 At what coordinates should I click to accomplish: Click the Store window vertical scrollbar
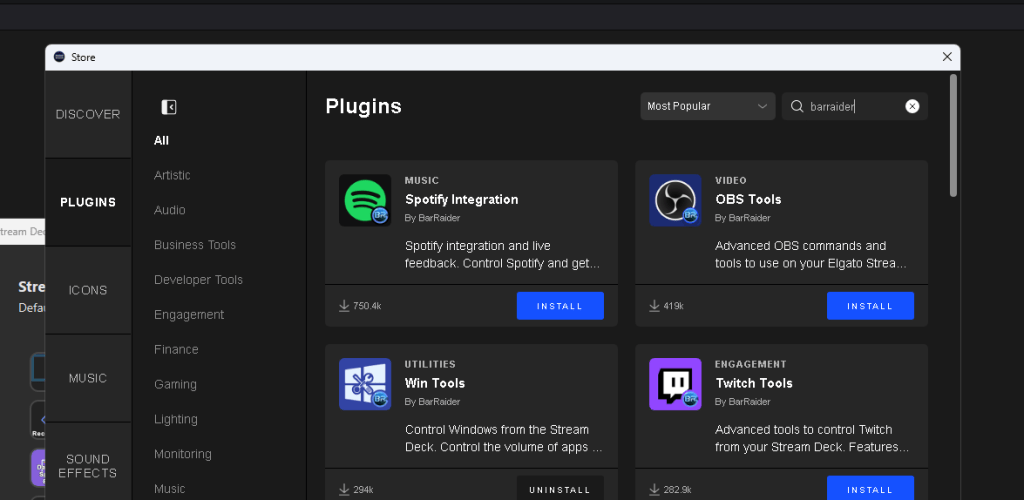[x=953, y=135]
